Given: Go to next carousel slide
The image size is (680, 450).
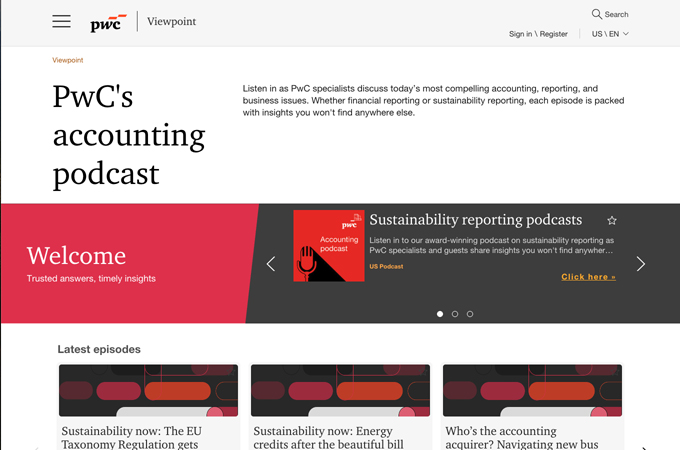Looking at the screenshot, I should (x=641, y=264).
